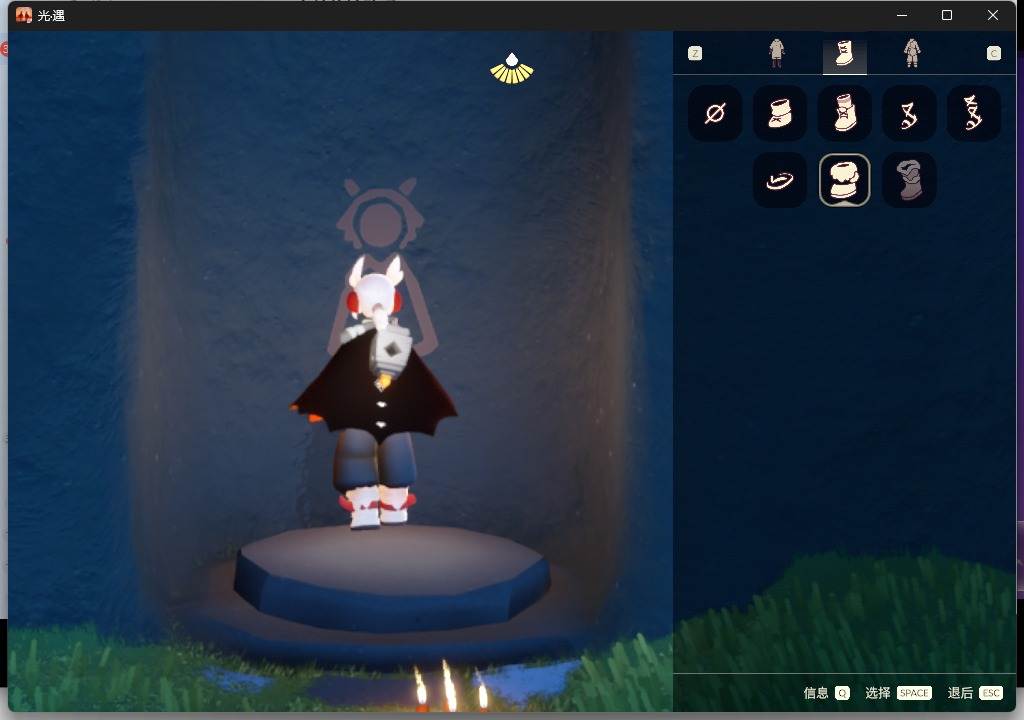Pick the short laced sandals icon
Image resolution: width=1024 pixels, height=720 pixels.
click(x=909, y=113)
